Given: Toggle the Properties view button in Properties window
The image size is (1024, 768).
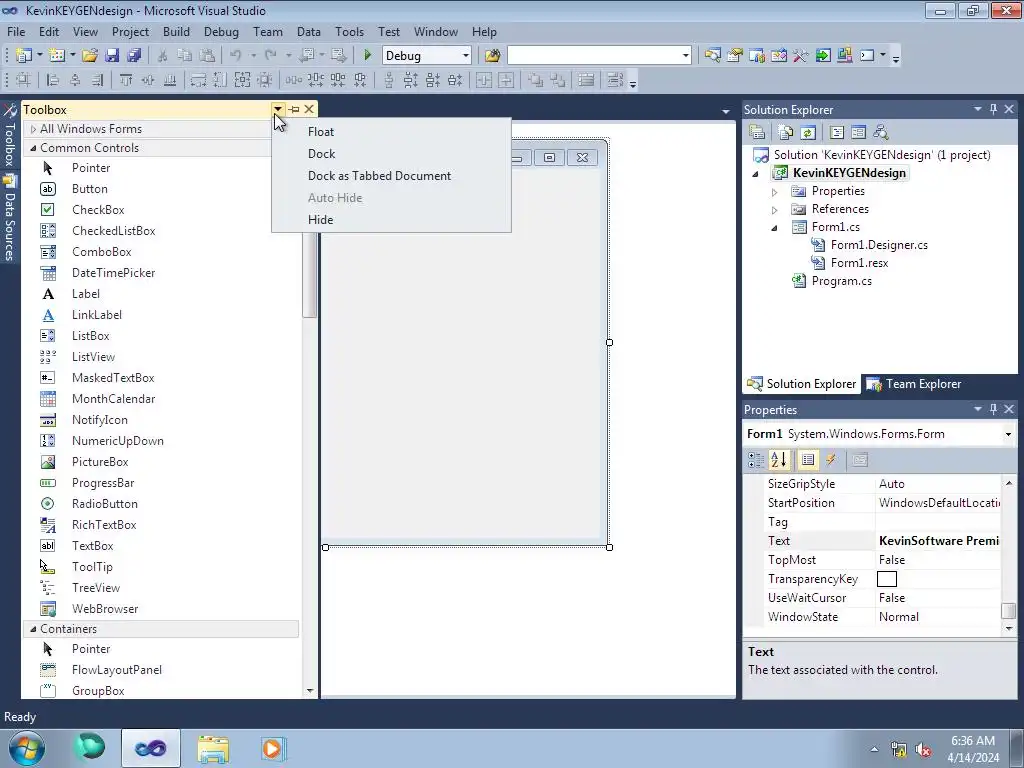Looking at the screenshot, I should pos(808,460).
